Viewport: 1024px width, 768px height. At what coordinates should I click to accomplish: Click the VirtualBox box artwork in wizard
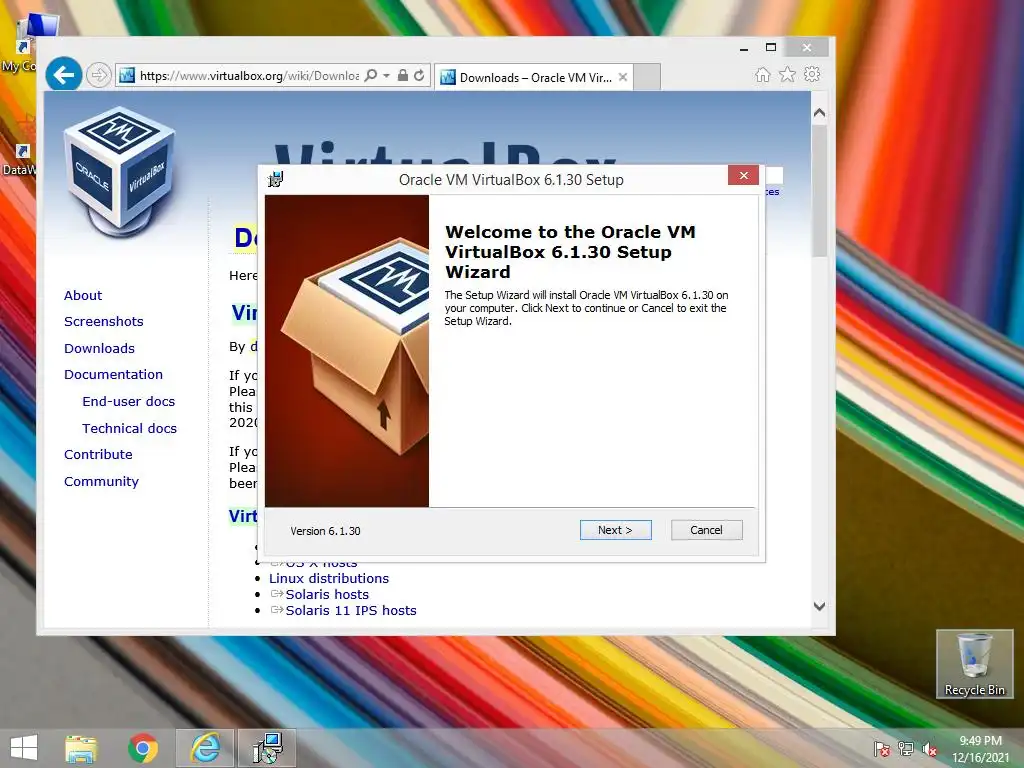pyautogui.click(x=347, y=351)
